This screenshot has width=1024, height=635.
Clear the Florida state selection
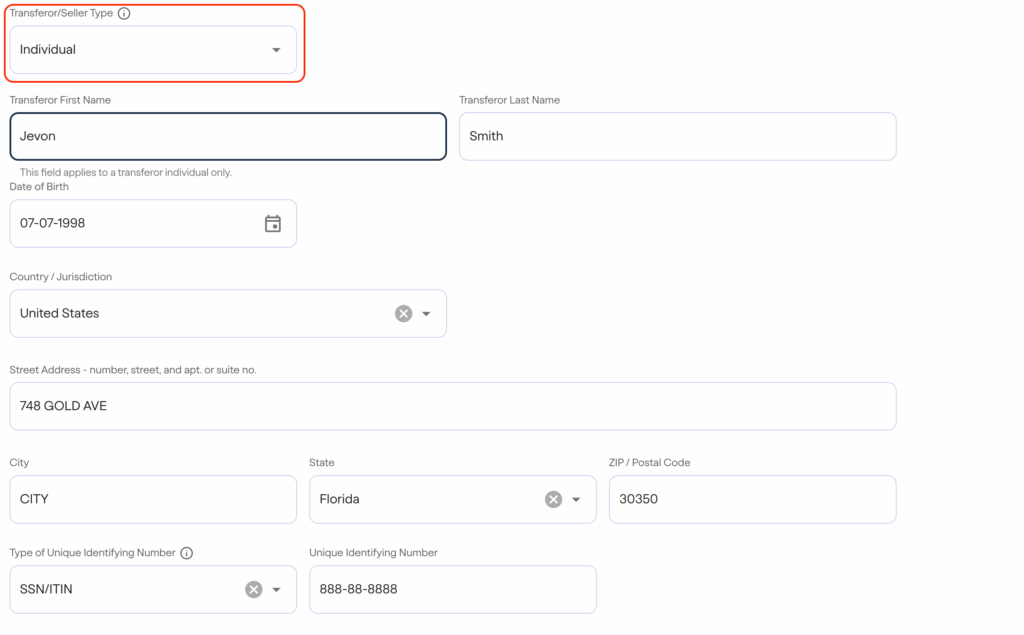click(x=553, y=499)
